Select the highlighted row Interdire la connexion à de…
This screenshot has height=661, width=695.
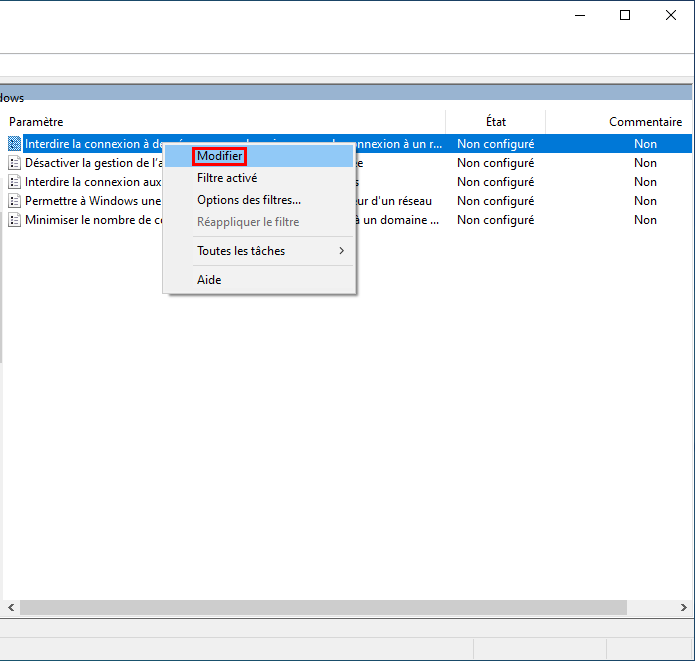[x=350, y=144]
